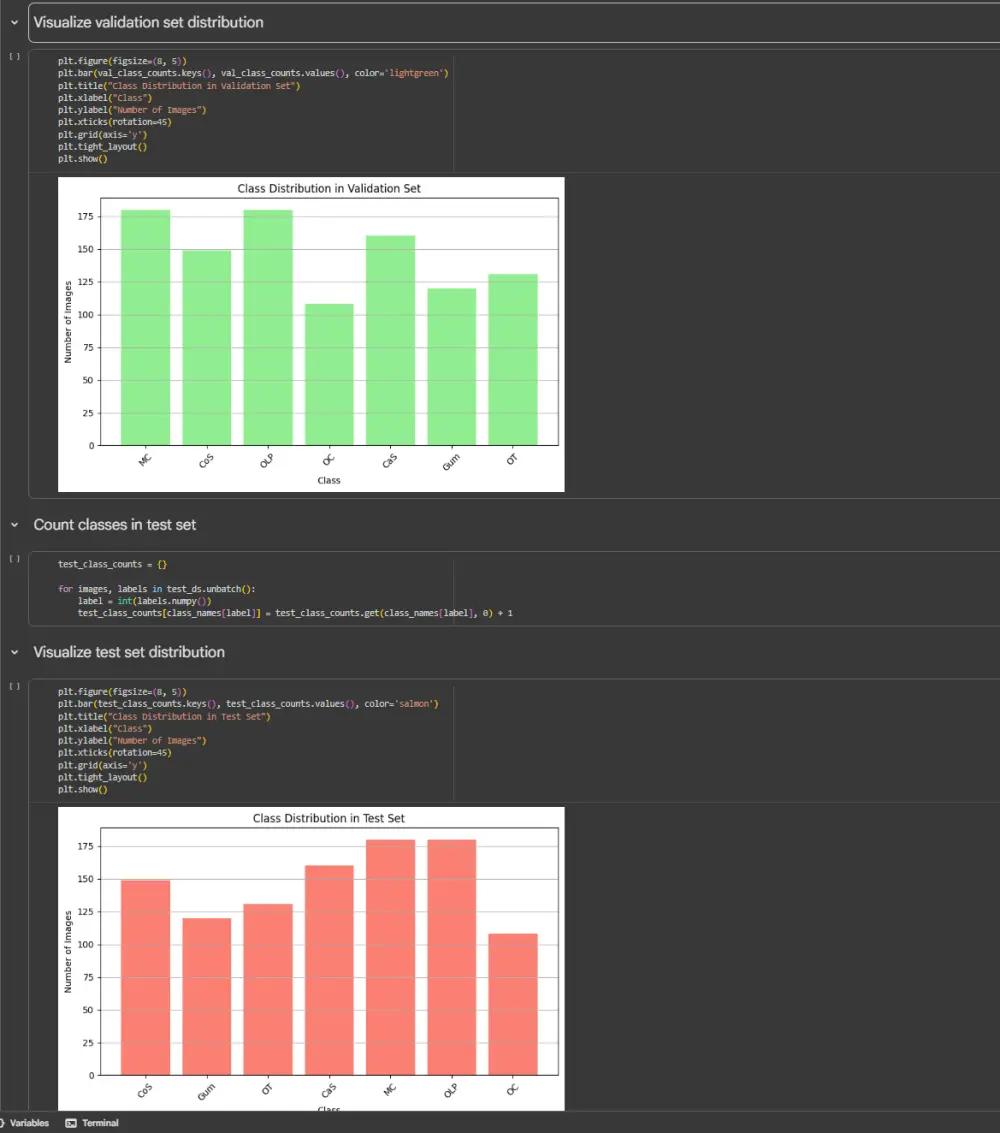Click the Class Distribution in Validation Set chart title
The width and height of the screenshot is (1000, 1133).
pyautogui.click(x=329, y=188)
